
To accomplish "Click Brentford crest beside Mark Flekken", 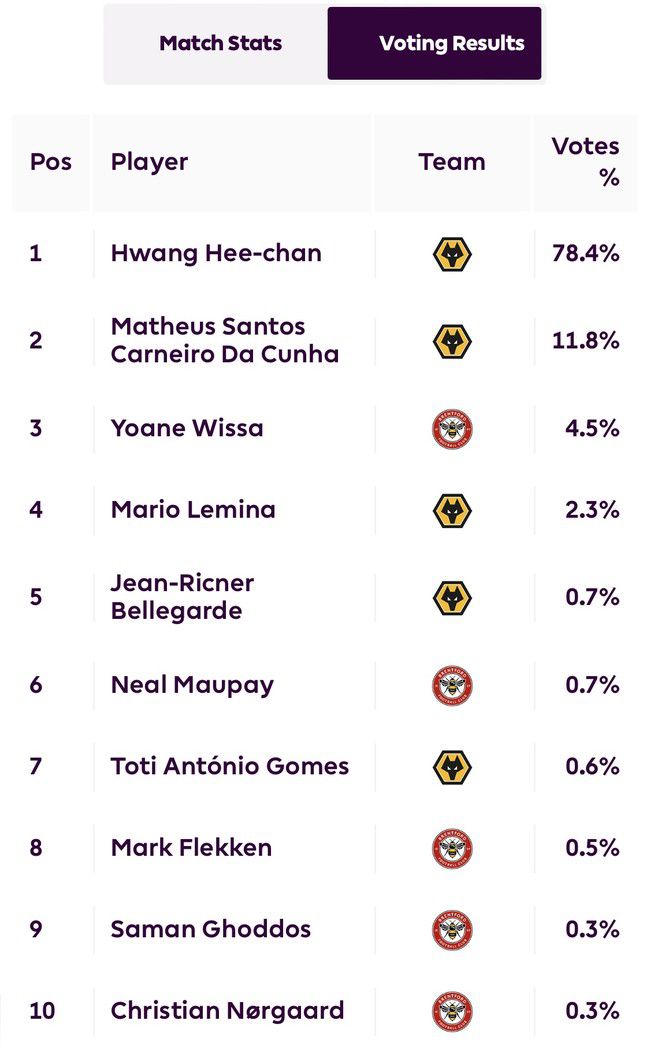I will (452, 848).
